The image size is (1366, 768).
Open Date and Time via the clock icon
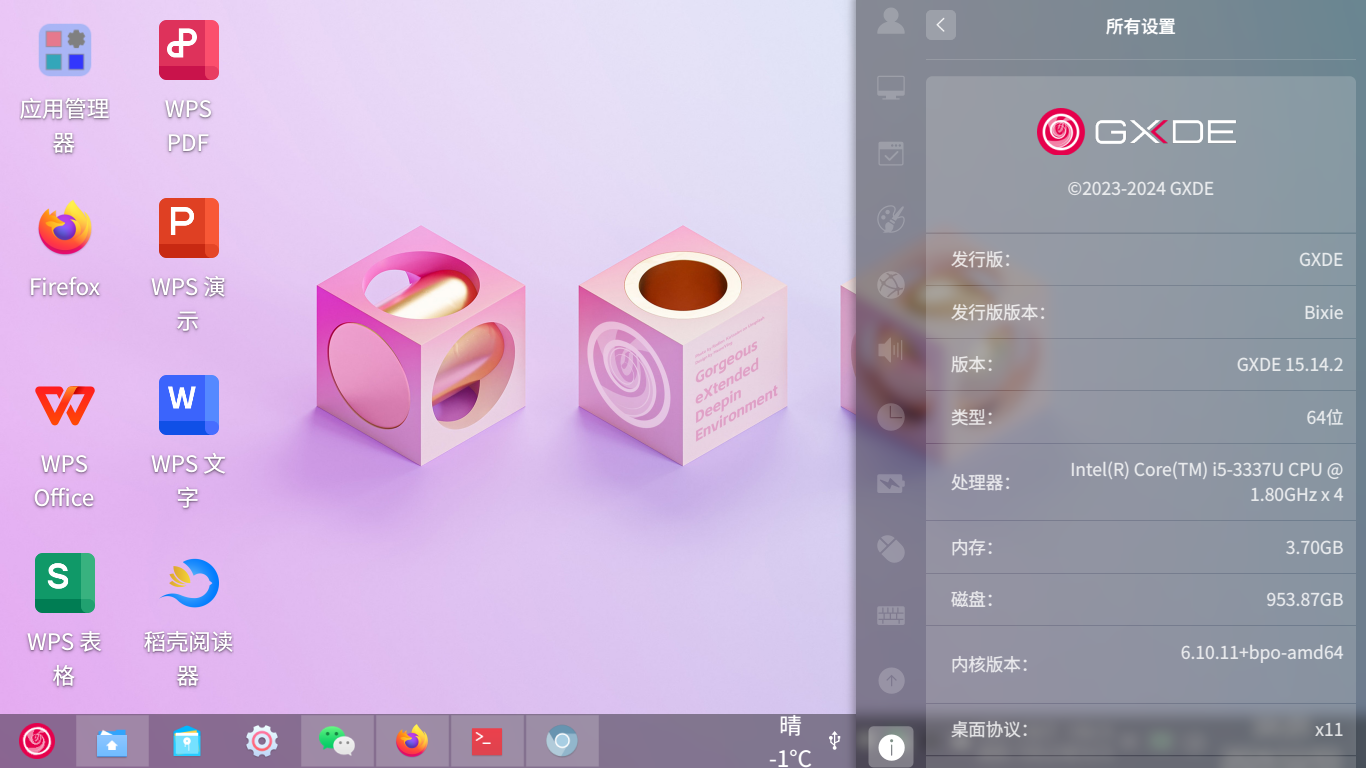[x=891, y=416]
